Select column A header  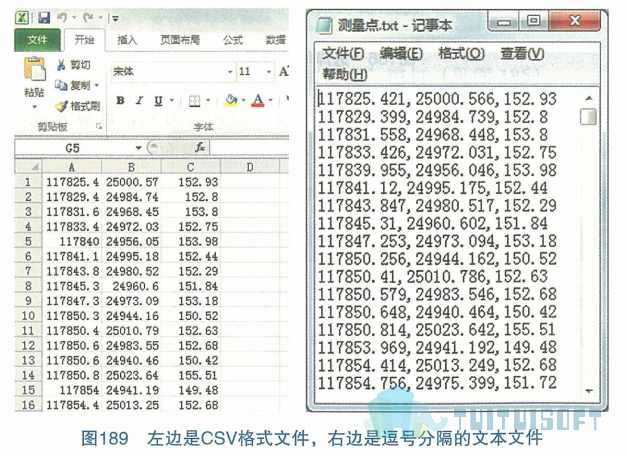click(x=72, y=167)
